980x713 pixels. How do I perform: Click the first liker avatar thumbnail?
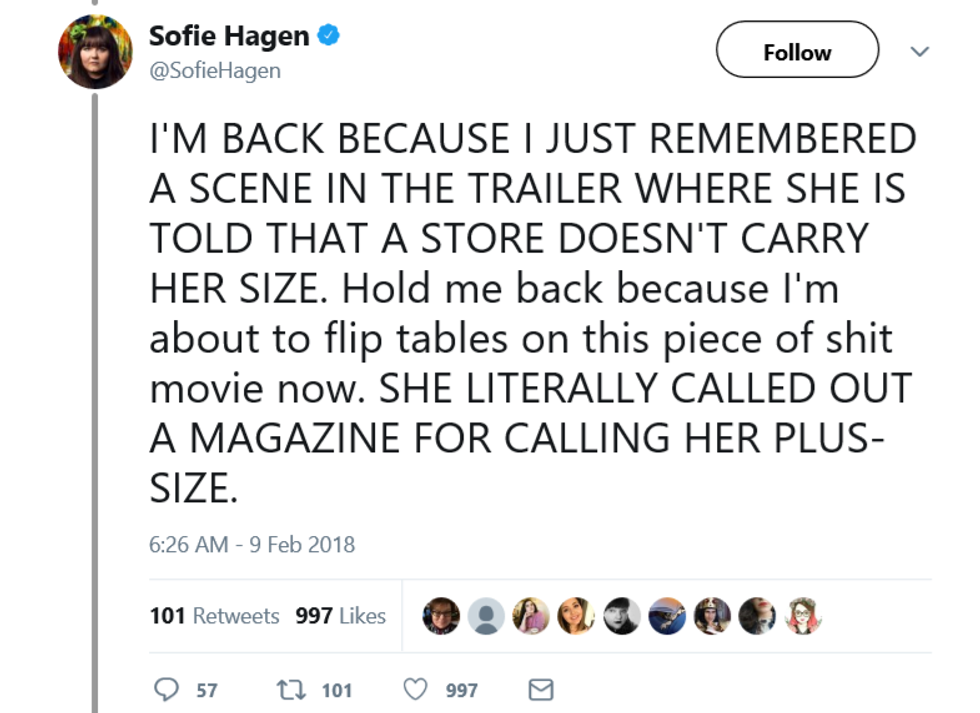[441, 616]
